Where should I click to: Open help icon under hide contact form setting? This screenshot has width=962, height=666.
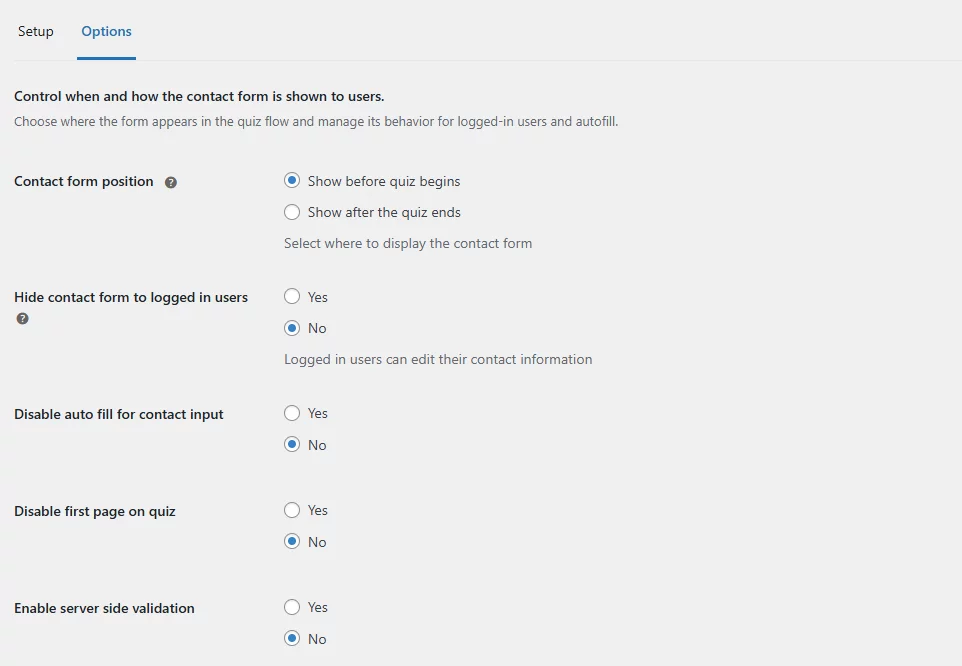[21, 318]
